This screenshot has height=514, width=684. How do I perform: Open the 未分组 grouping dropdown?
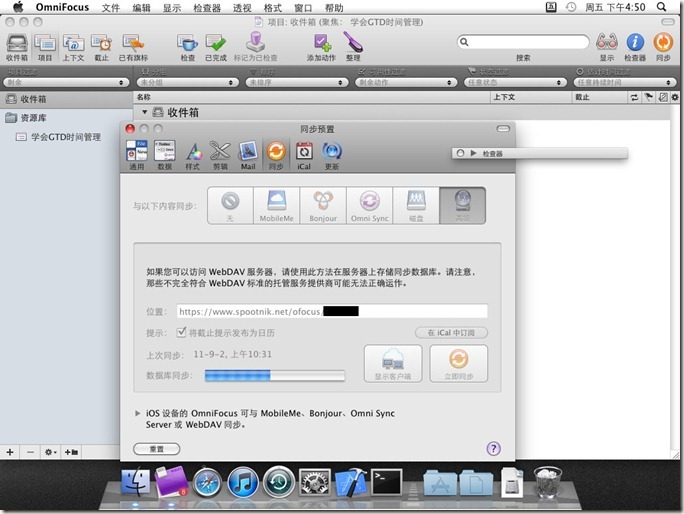(x=188, y=82)
